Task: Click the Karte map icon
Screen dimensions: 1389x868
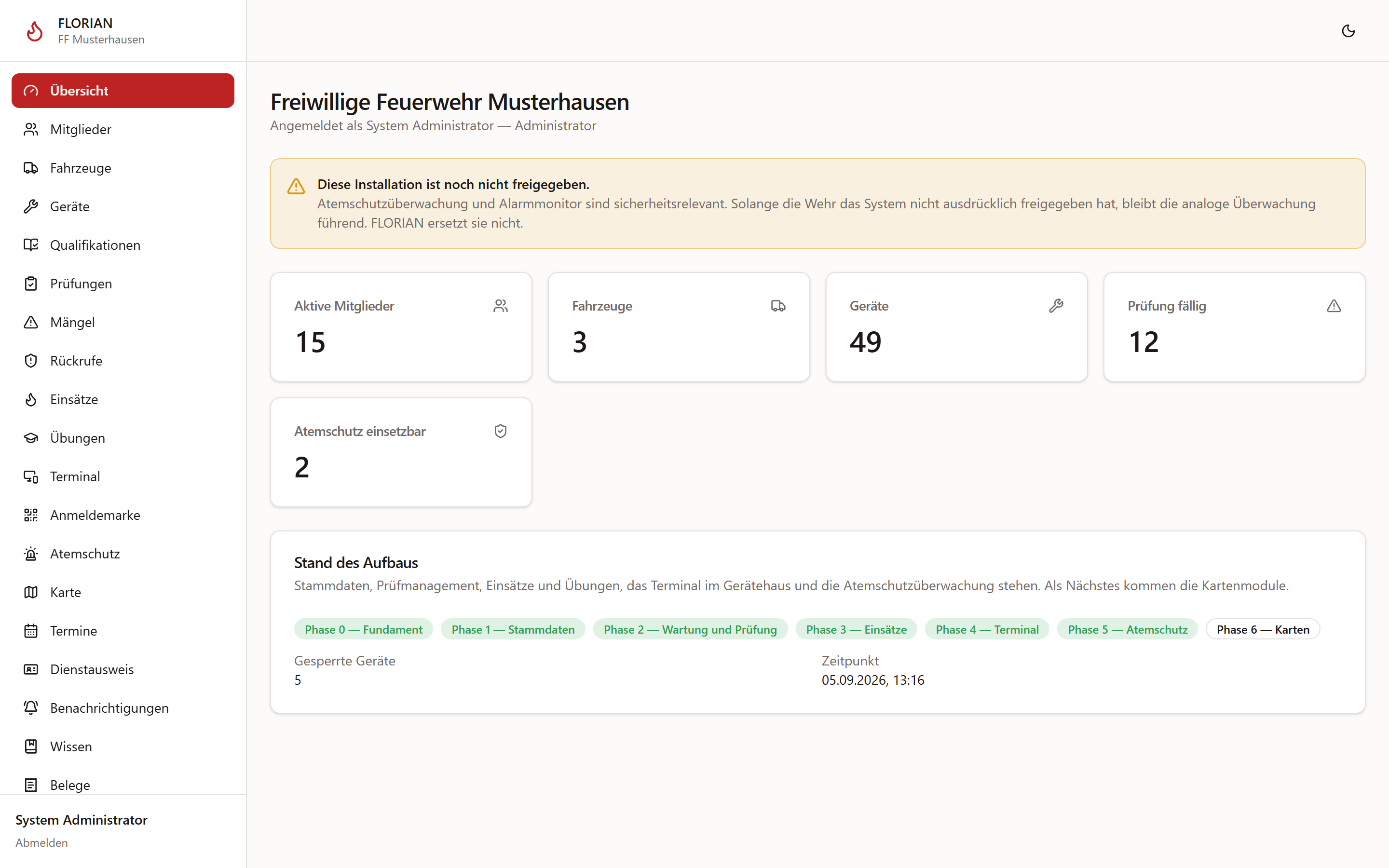Action: (31, 592)
